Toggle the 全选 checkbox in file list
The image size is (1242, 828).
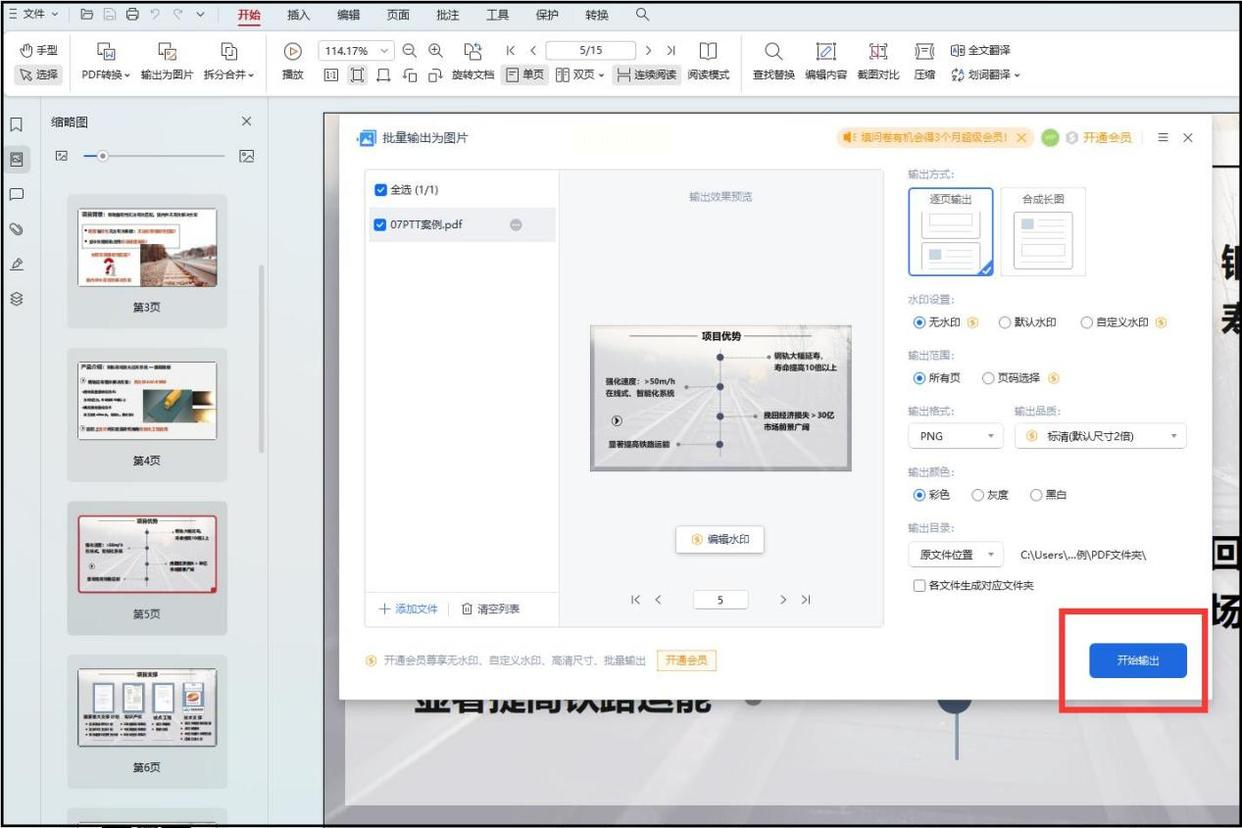pyautogui.click(x=380, y=190)
